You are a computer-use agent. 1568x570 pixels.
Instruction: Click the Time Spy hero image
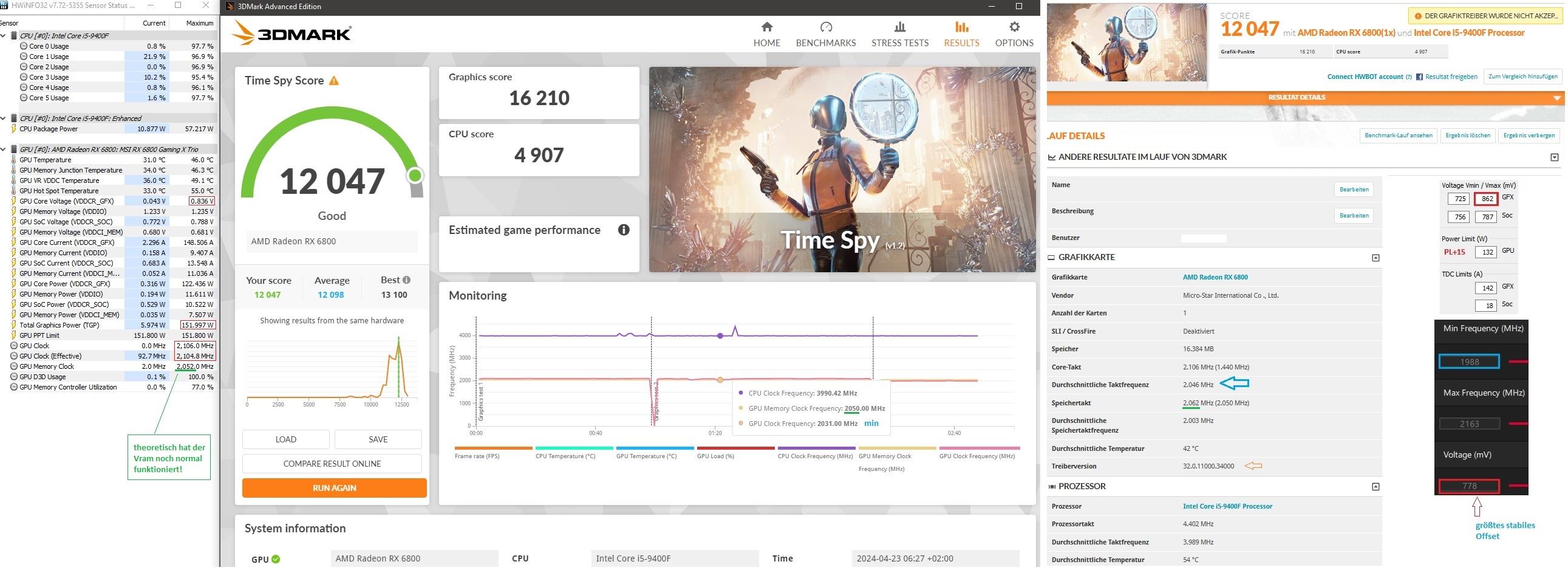coord(842,170)
